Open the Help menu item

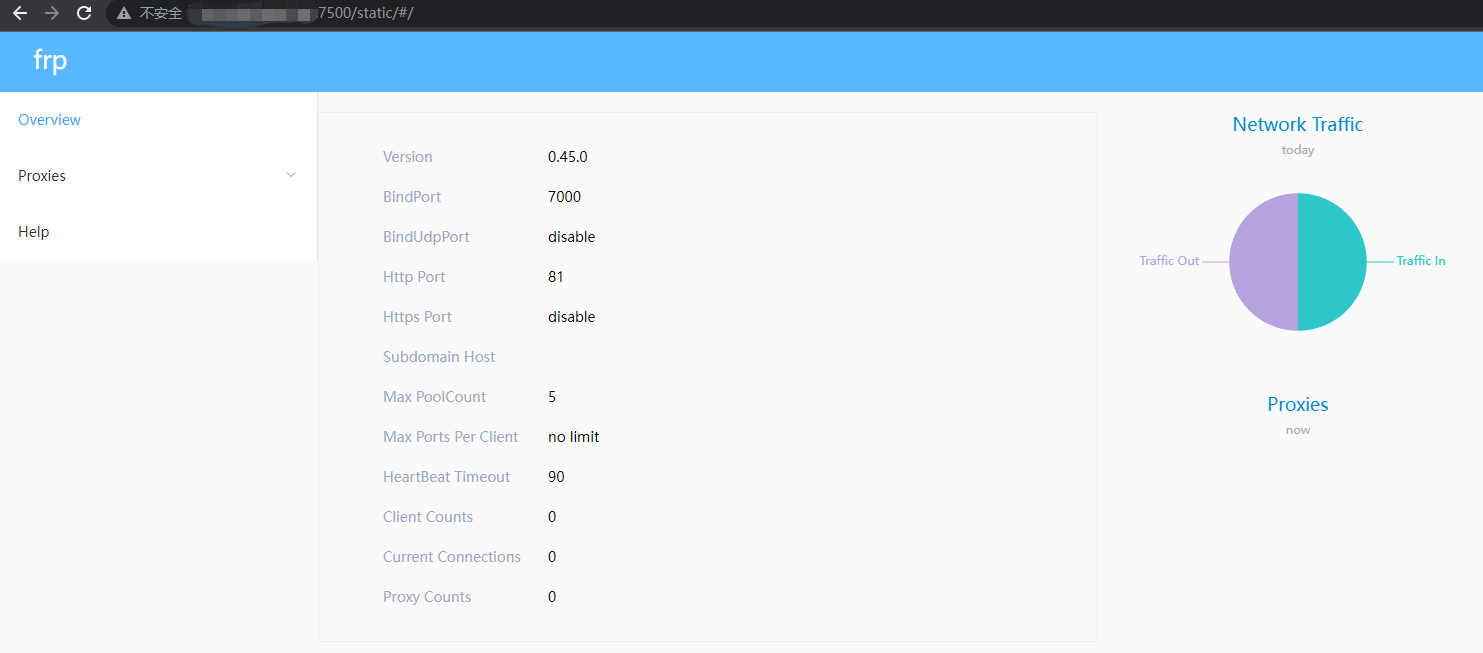pos(158,232)
